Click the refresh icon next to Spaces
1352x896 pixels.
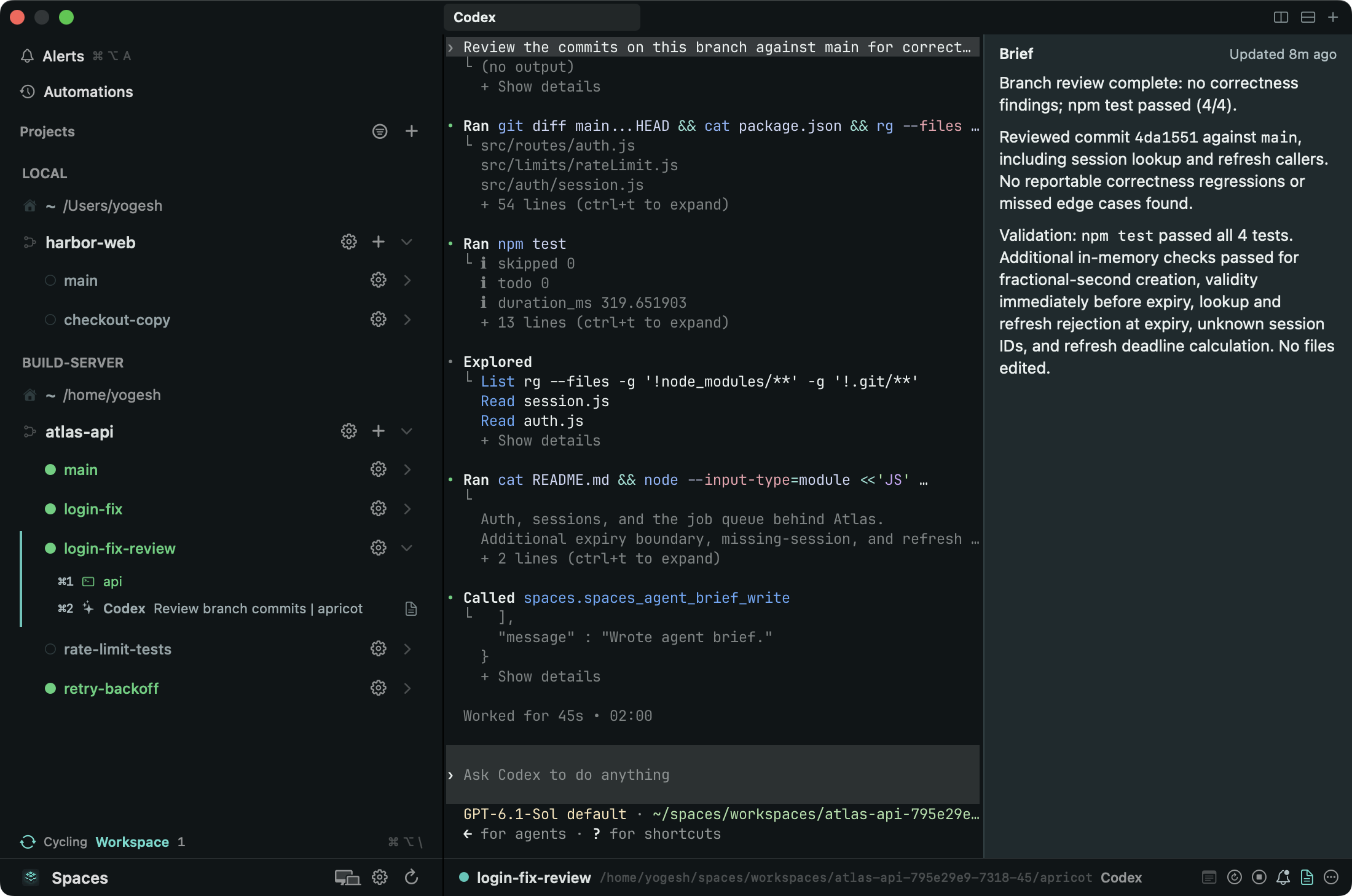click(x=412, y=878)
